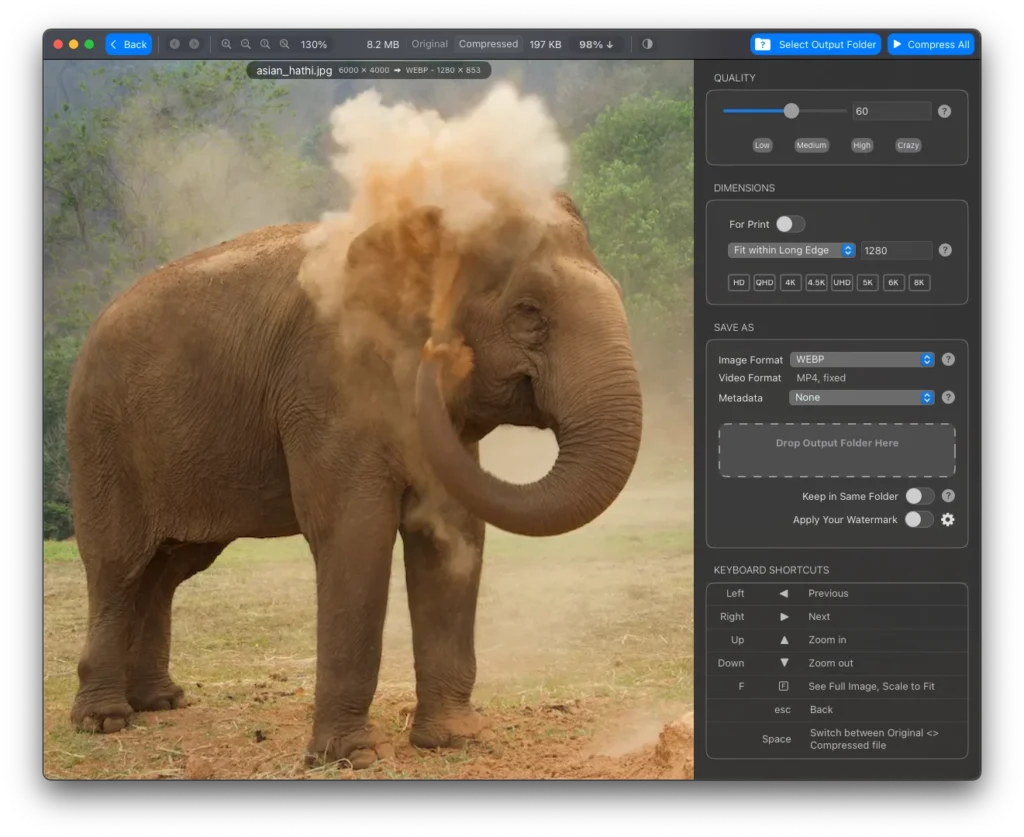1024x837 pixels.
Task: Turn on Apply Your Watermark switch
Action: (x=920, y=520)
